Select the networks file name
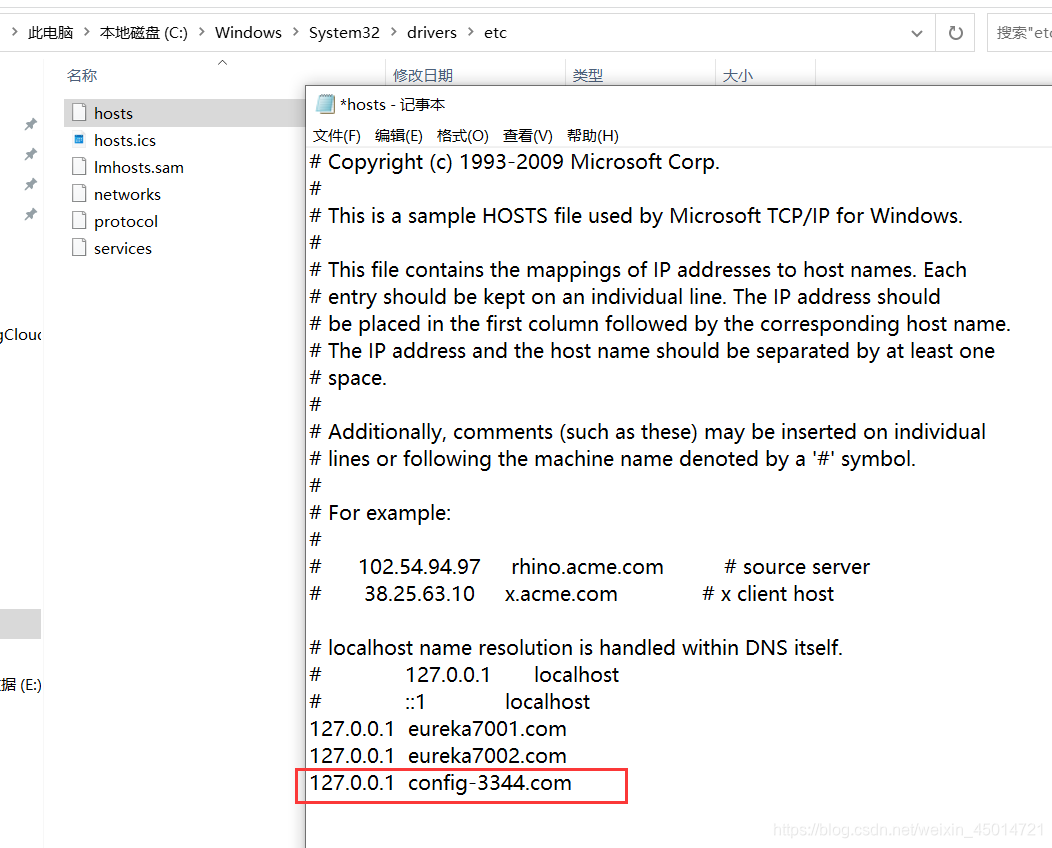 127,194
